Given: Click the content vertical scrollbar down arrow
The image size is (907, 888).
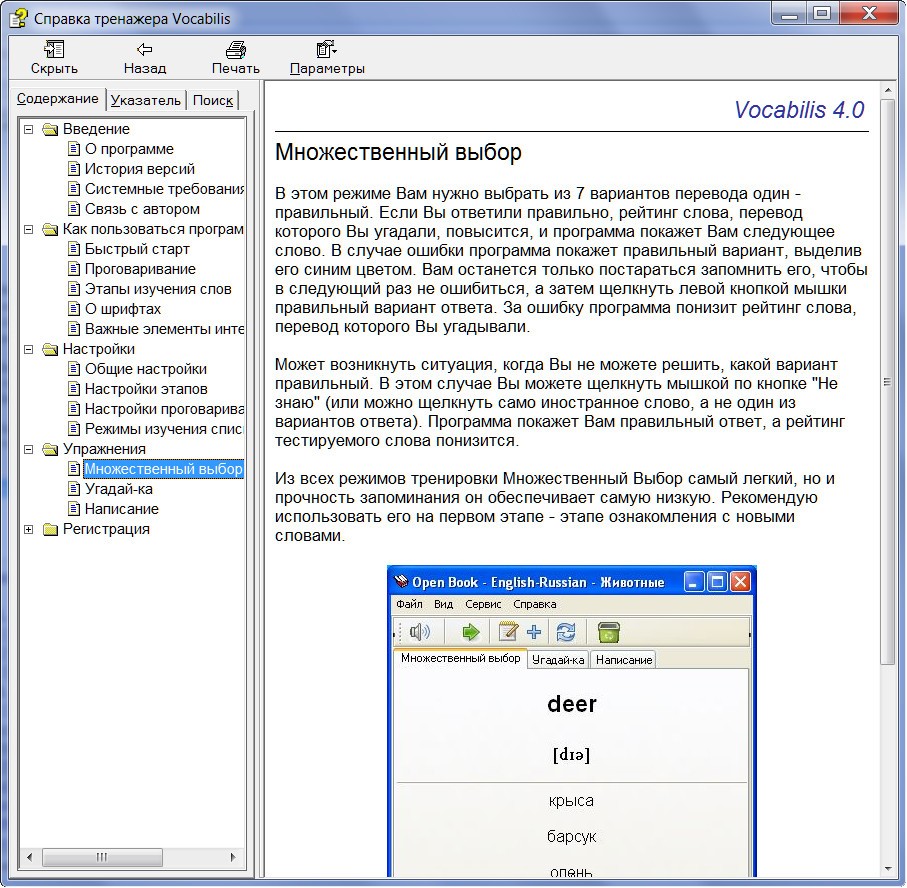Looking at the screenshot, I should coord(887,868).
